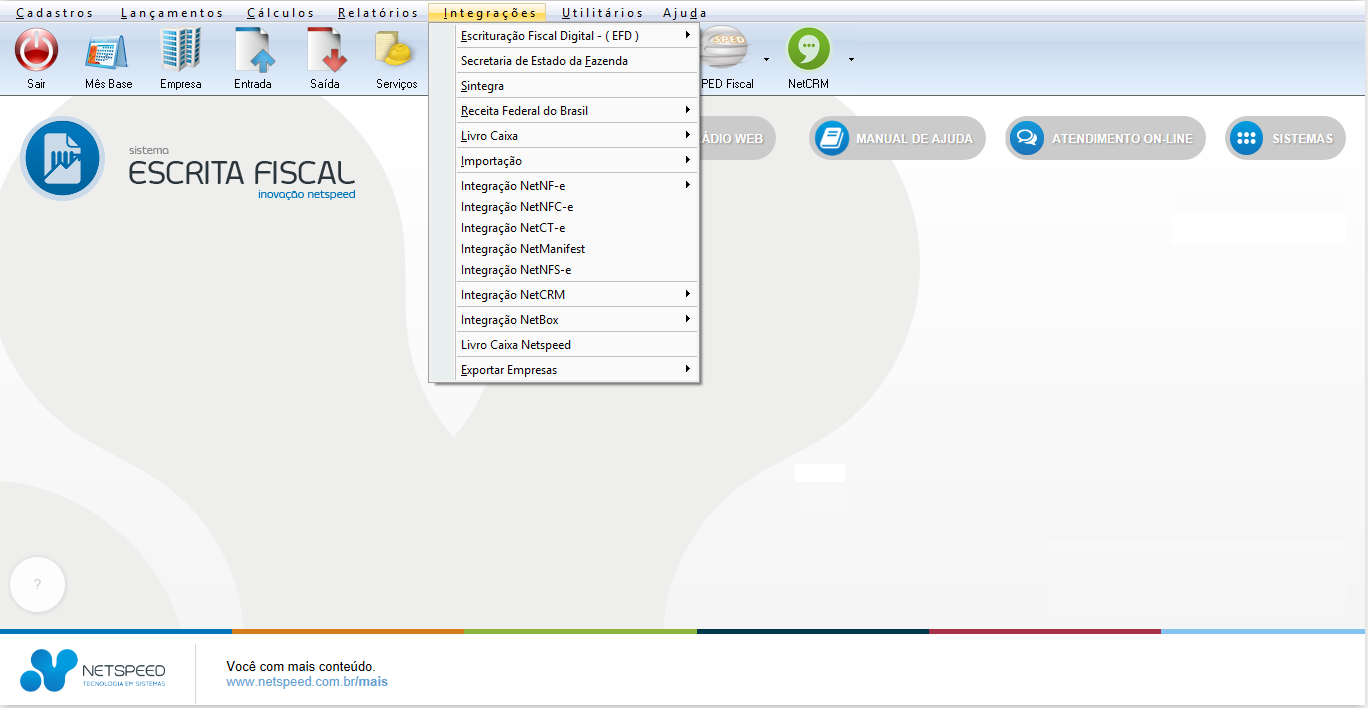The height and width of the screenshot is (708, 1368).
Task: Launch the NetCRM chat icon
Action: tap(809, 50)
